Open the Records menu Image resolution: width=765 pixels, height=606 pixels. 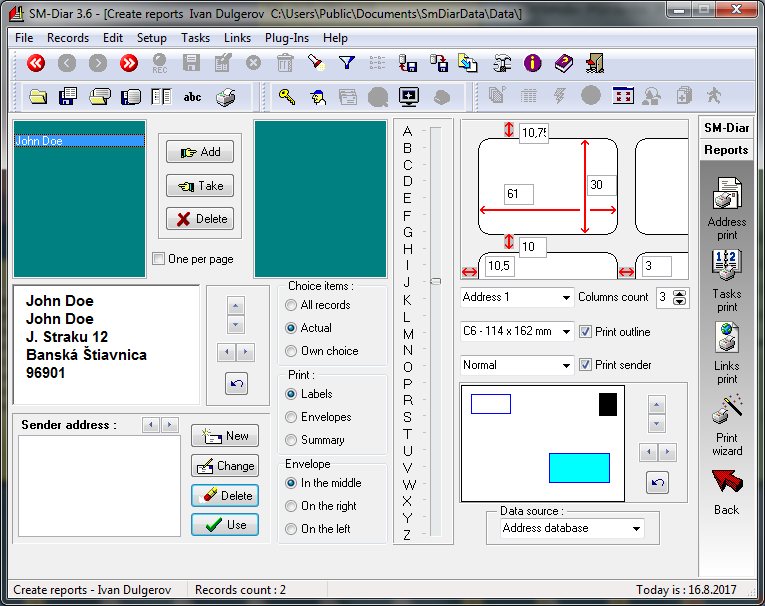68,38
